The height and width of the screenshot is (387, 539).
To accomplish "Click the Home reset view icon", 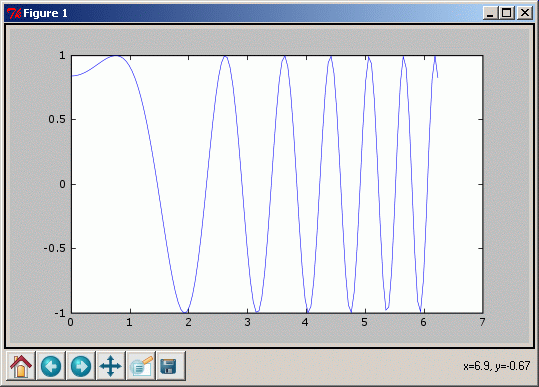I will pos(21,366).
